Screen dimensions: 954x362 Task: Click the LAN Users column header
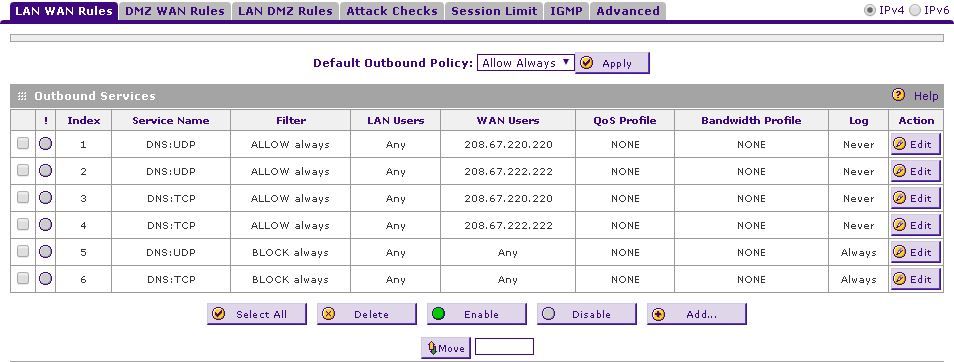tap(395, 120)
